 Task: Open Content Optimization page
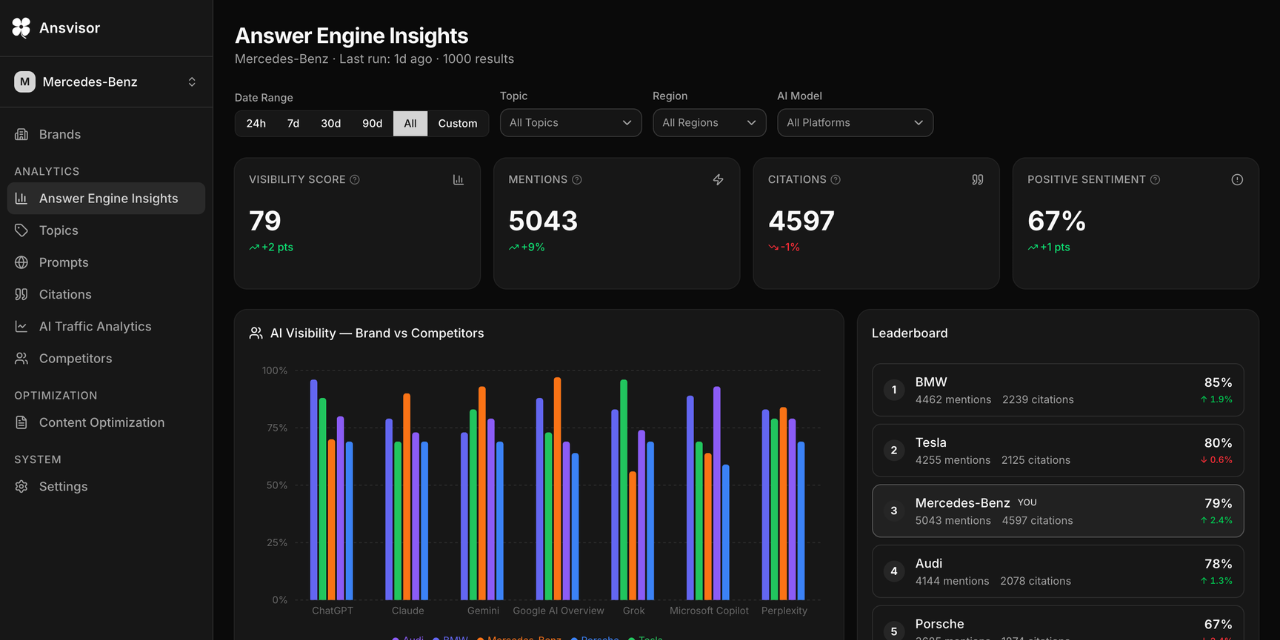pyautogui.click(x=106, y=422)
